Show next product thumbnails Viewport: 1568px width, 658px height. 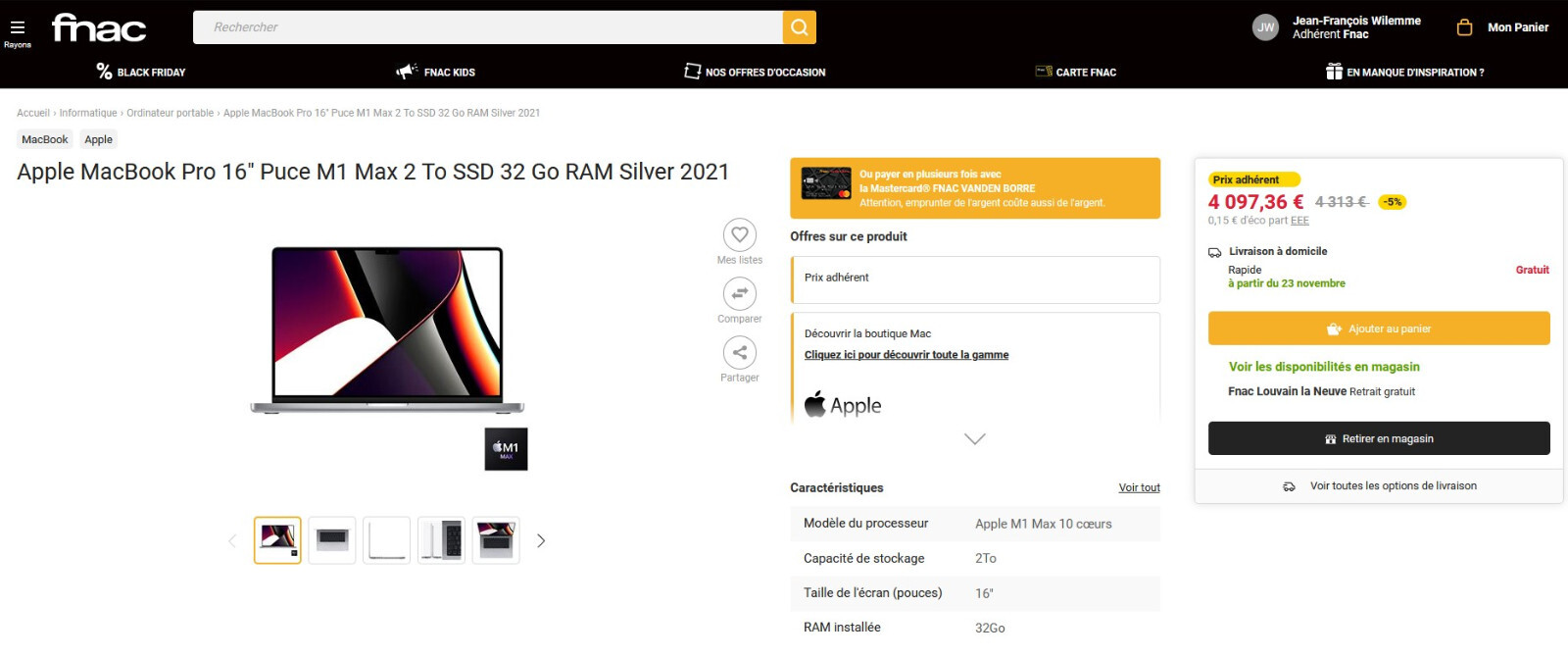[541, 540]
